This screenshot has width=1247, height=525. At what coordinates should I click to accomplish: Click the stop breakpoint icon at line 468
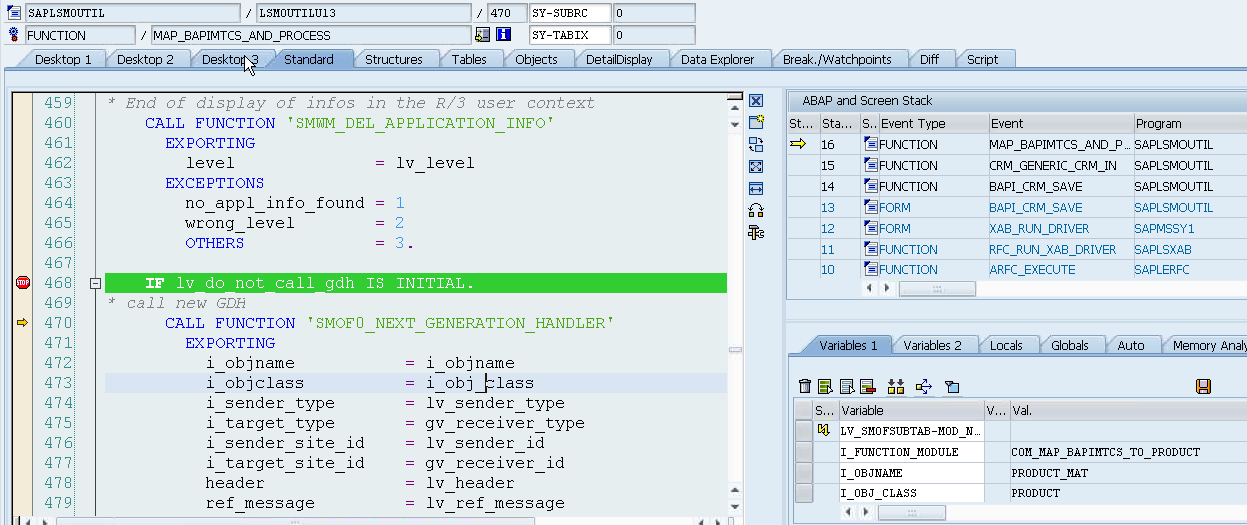[x=23, y=283]
